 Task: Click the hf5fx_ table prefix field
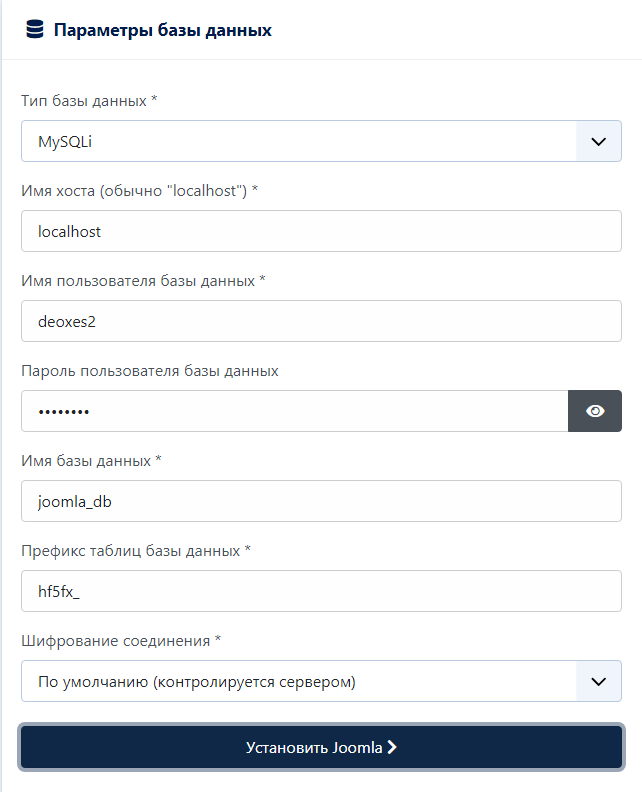[x=321, y=591]
